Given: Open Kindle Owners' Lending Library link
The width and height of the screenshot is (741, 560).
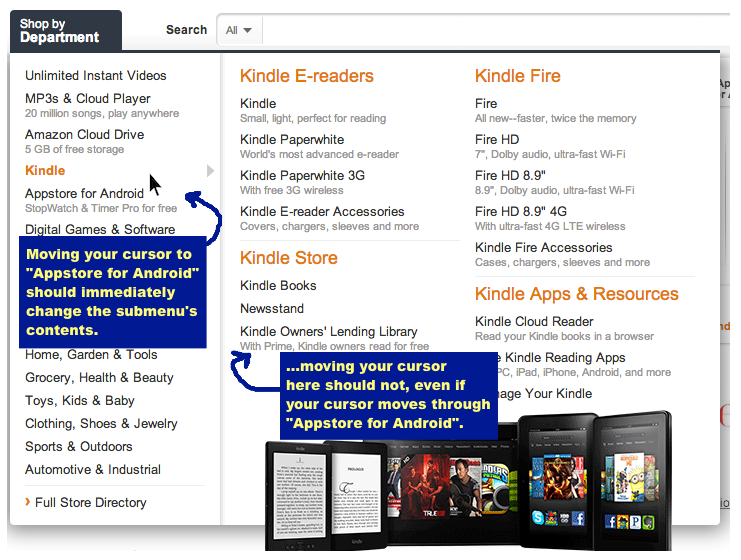Looking at the screenshot, I should pos(329,331).
